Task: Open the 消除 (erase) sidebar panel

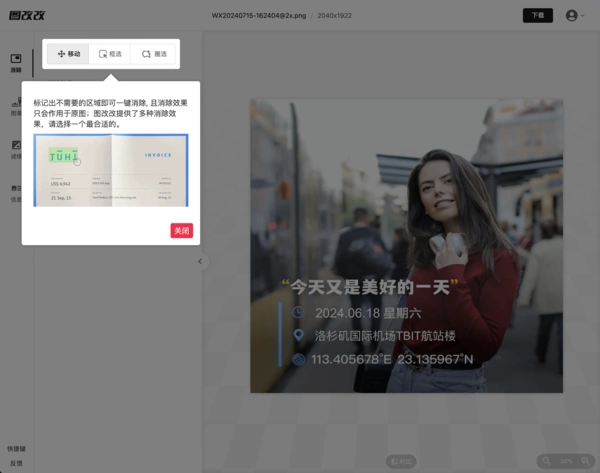Action: (16, 63)
